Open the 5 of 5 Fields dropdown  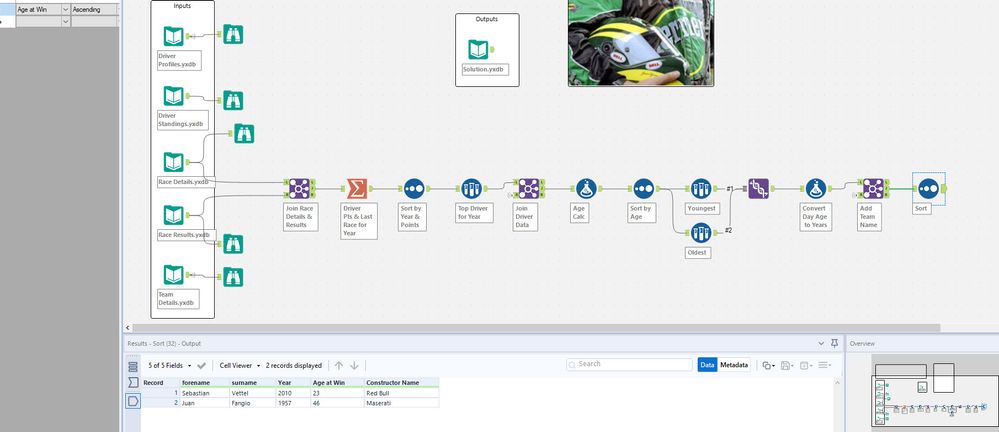[x=169, y=366]
